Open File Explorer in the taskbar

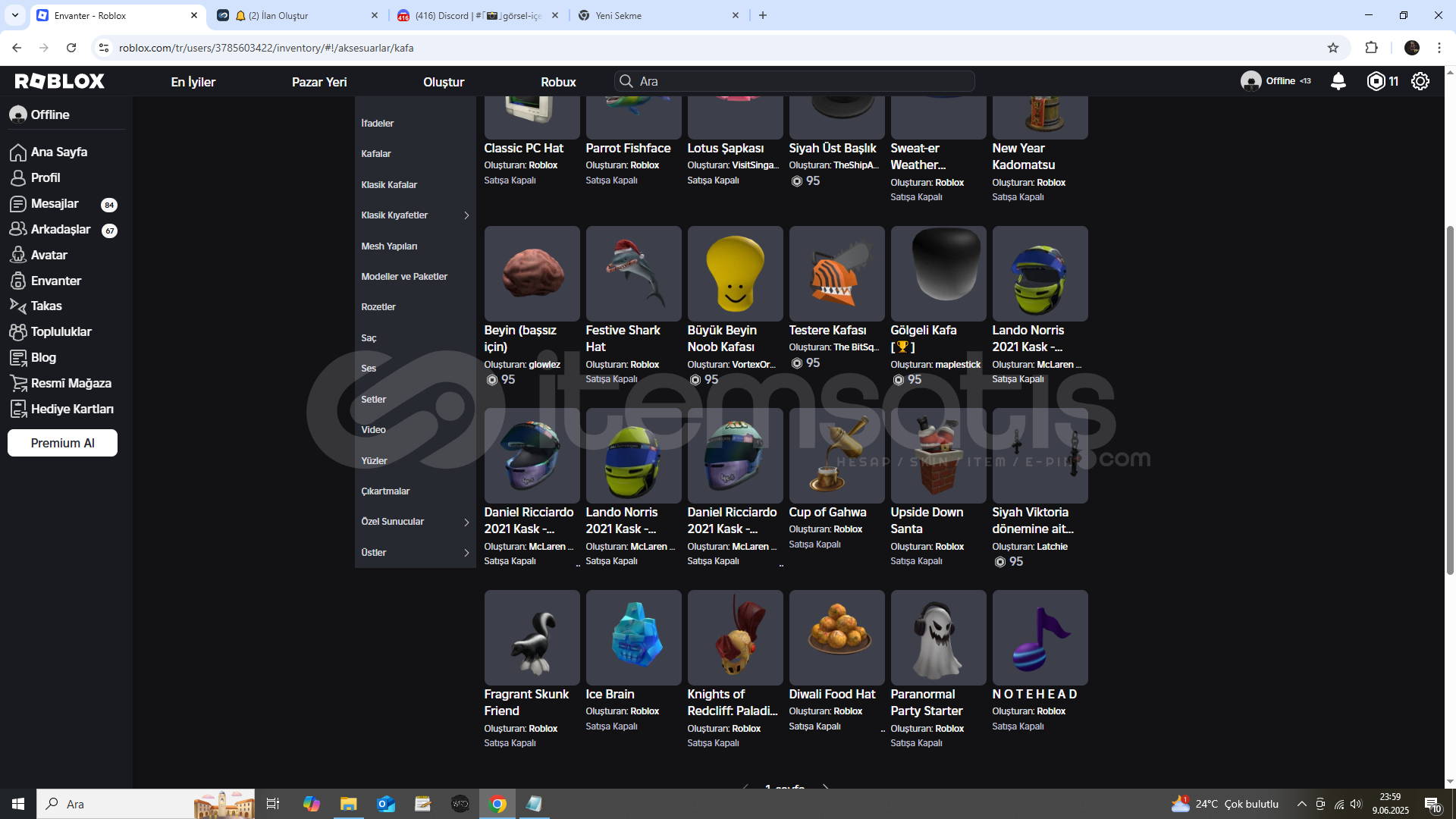point(348,804)
